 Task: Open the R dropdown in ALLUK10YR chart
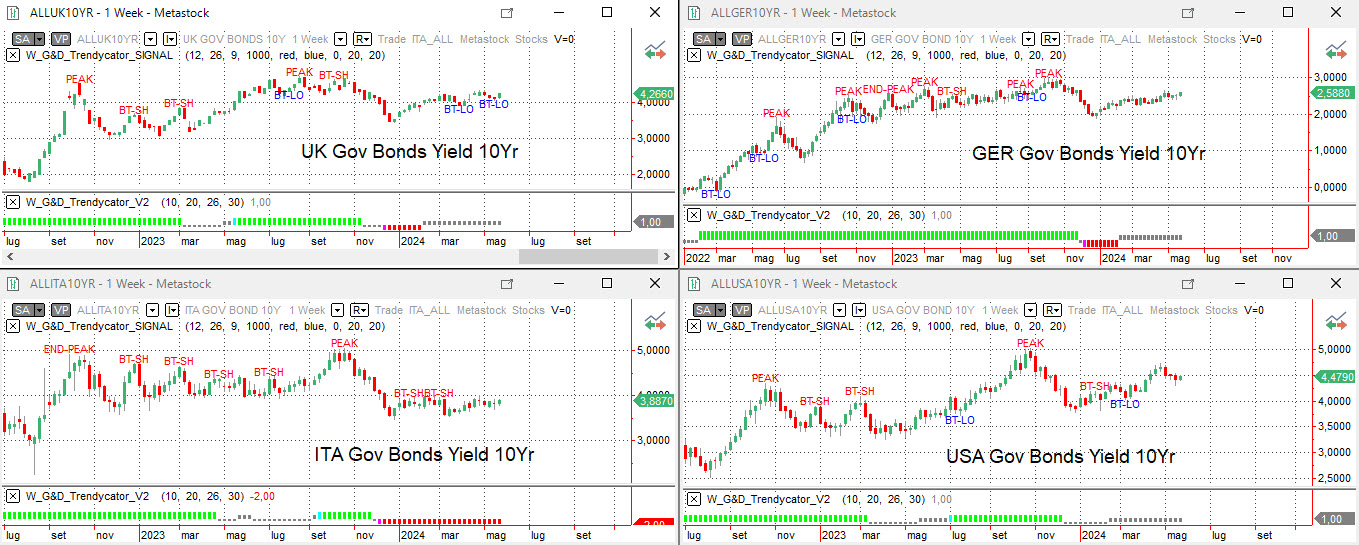tap(360, 39)
